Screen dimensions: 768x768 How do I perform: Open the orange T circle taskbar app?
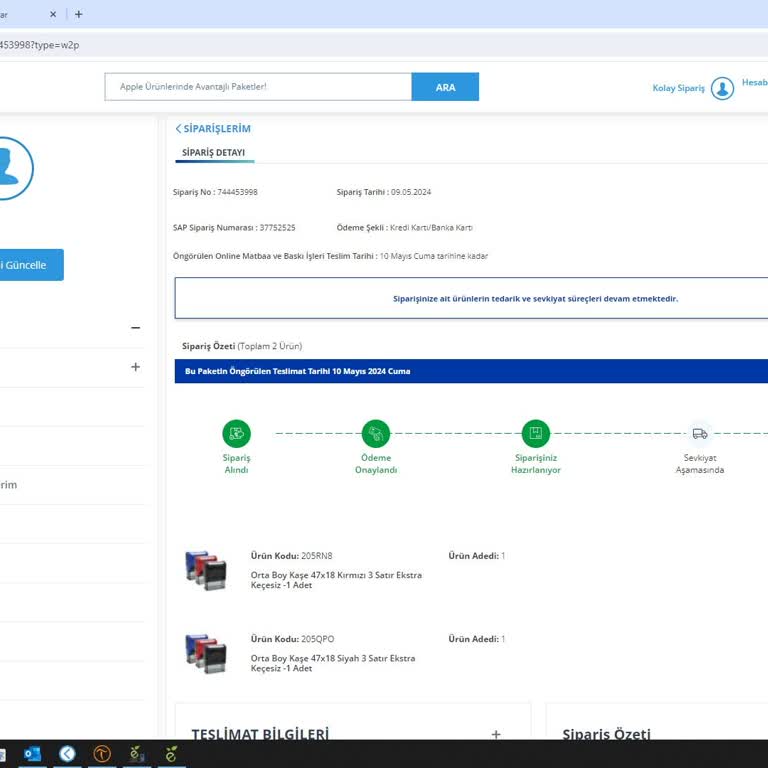point(102,754)
